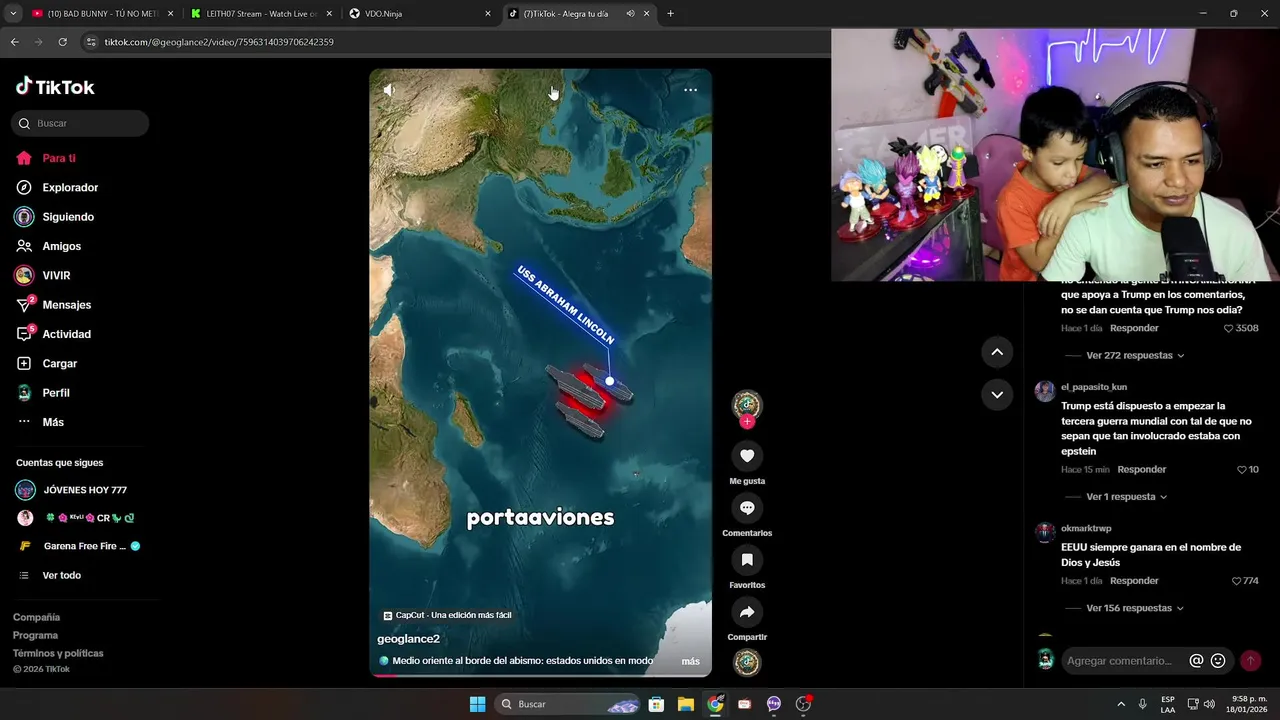Toggle microphone icon in system tray
The width and height of the screenshot is (1280, 720).
point(1142,704)
